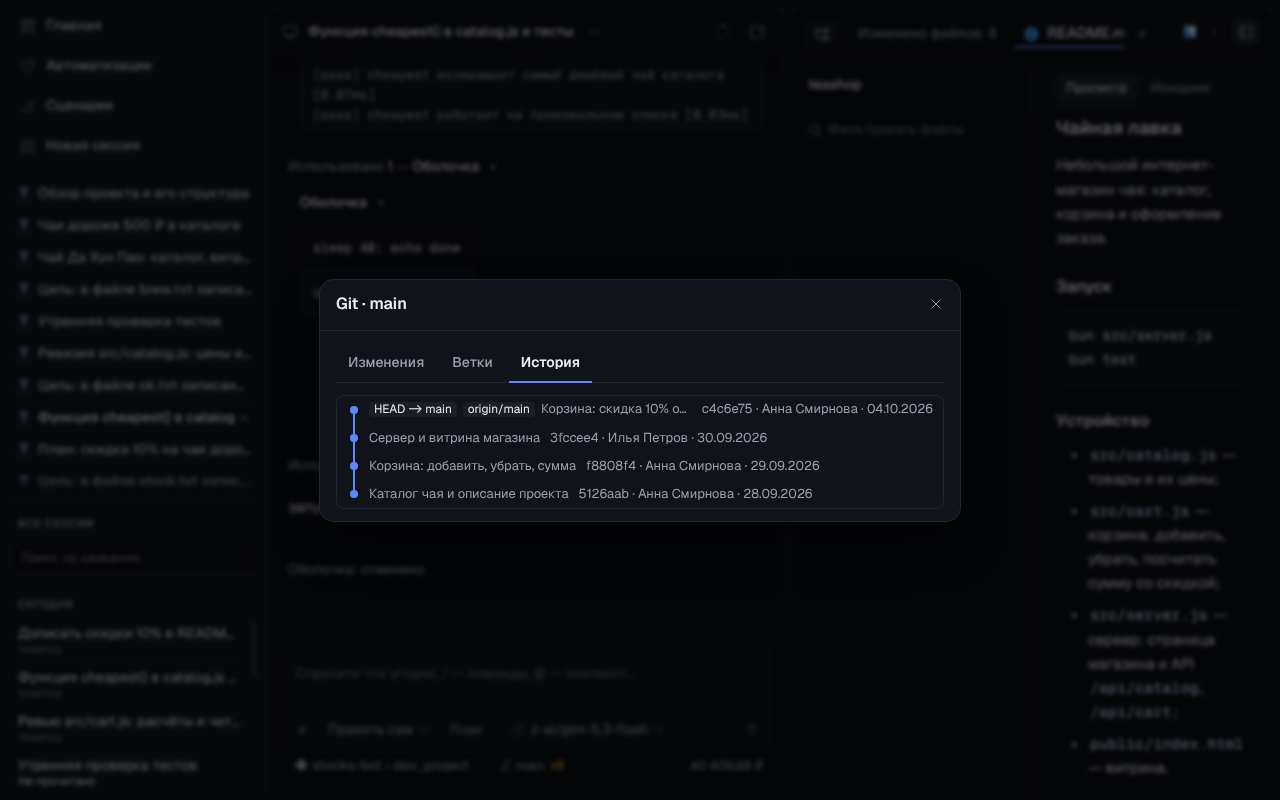This screenshot has width=1280, height=800.
Task: Switch to the Изменения tab
Action: tap(386, 362)
